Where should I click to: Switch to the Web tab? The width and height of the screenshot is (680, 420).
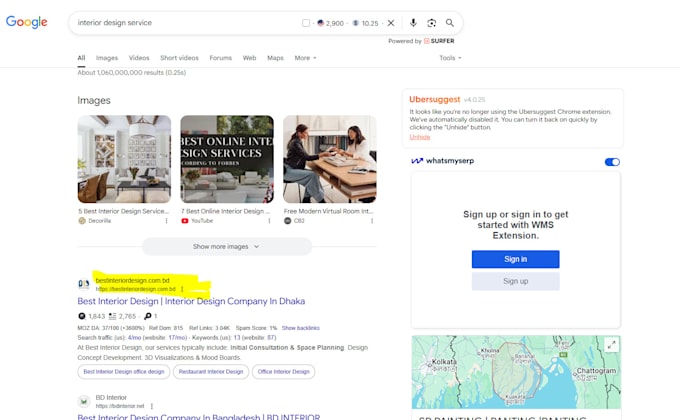(249, 58)
